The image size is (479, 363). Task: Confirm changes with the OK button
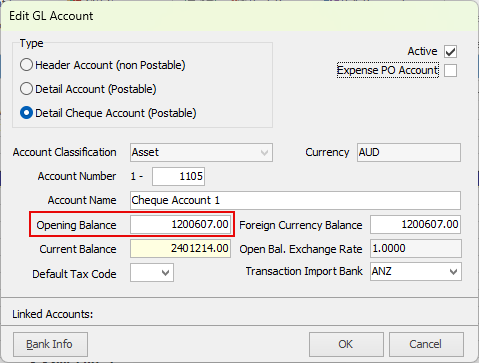[346, 344]
